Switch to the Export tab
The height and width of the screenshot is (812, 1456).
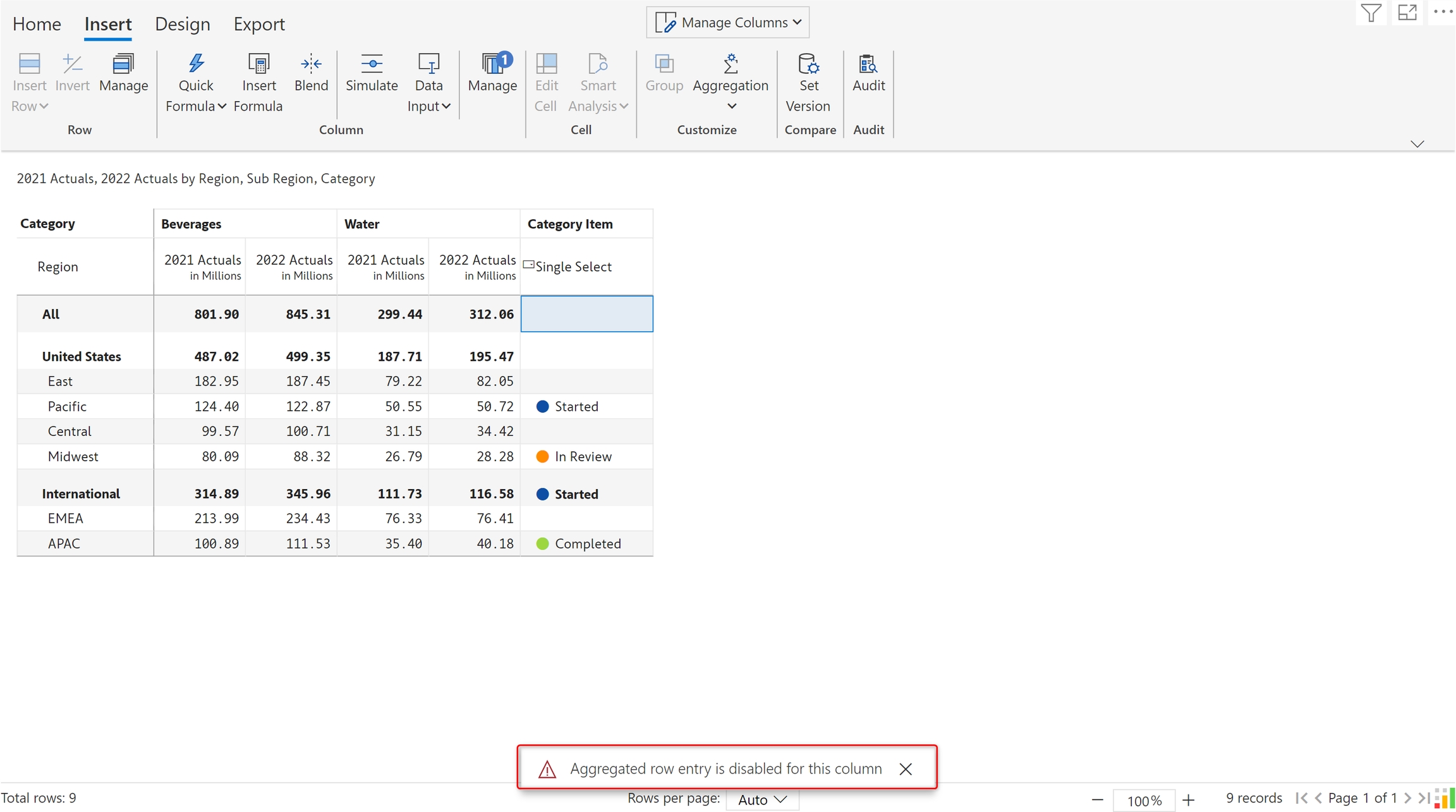(x=258, y=24)
